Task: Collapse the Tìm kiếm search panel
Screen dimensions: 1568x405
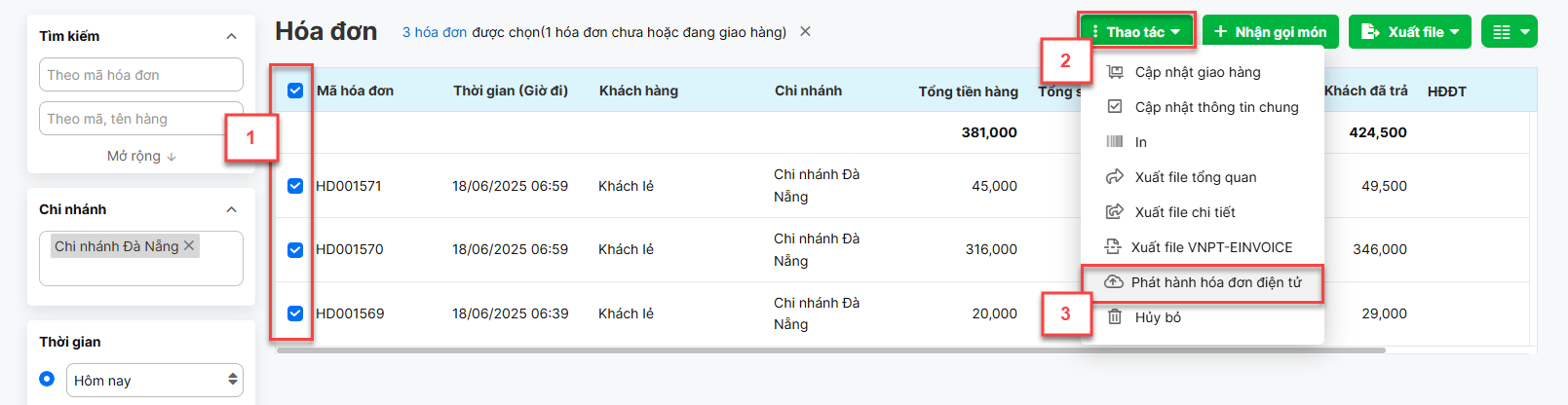Action: coord(231,36)
